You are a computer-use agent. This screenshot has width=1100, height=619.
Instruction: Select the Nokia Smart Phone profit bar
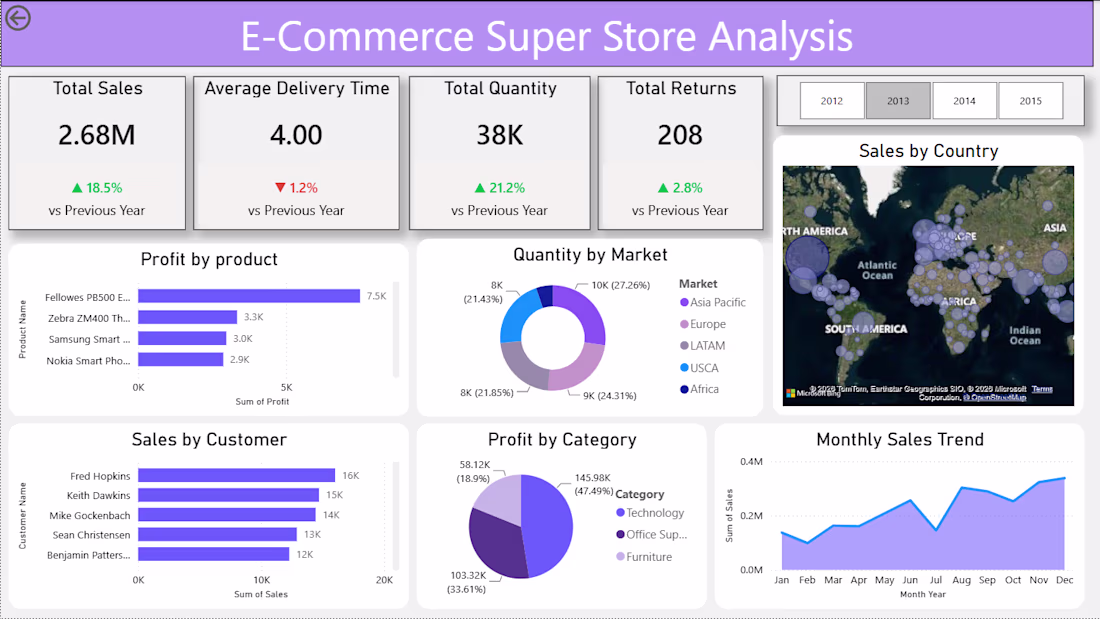click(x=180, y=359)
